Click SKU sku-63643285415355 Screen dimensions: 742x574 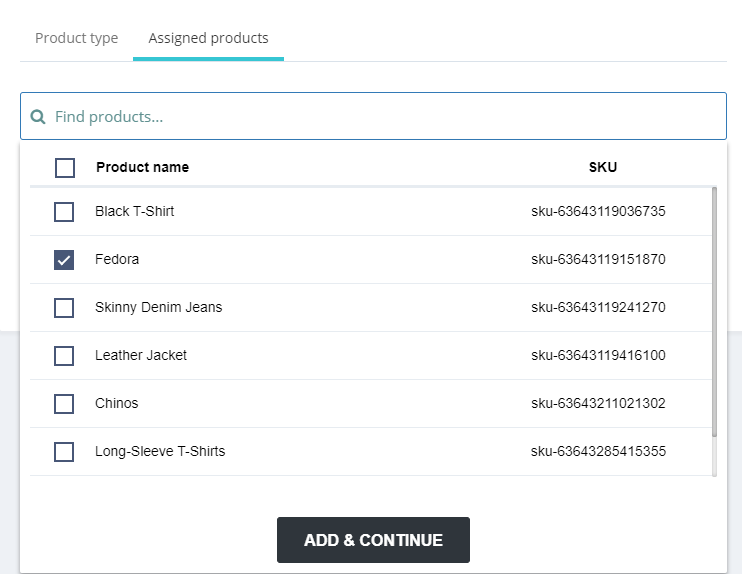click(x=598, y=452)
